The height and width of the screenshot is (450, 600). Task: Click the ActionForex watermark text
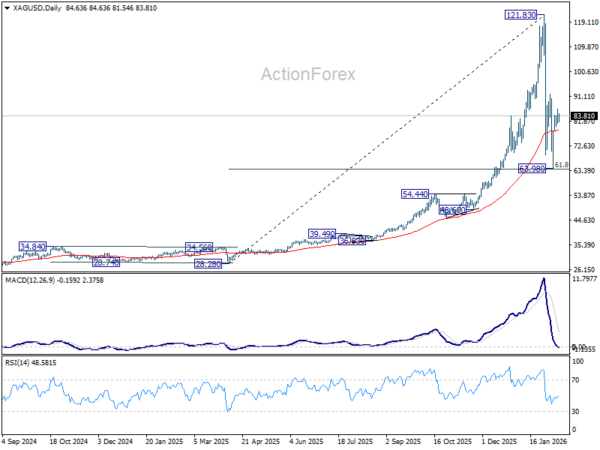click(x=309, y=74)
